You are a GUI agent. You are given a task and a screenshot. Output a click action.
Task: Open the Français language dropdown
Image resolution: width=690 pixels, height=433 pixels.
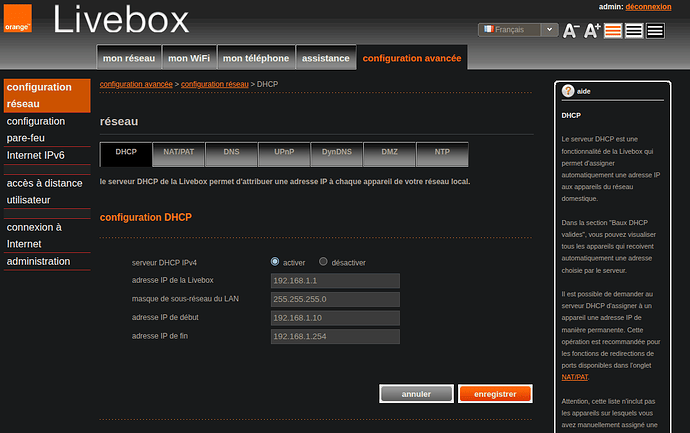click(518, 29)
